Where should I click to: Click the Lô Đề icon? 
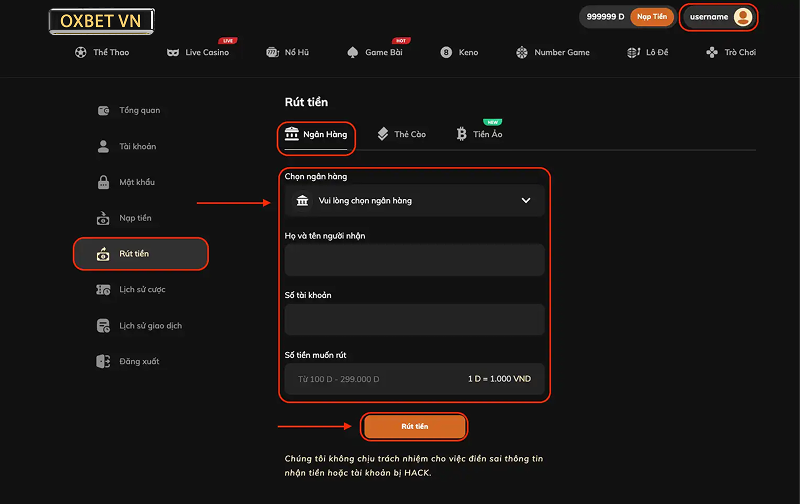pos(633,52)
